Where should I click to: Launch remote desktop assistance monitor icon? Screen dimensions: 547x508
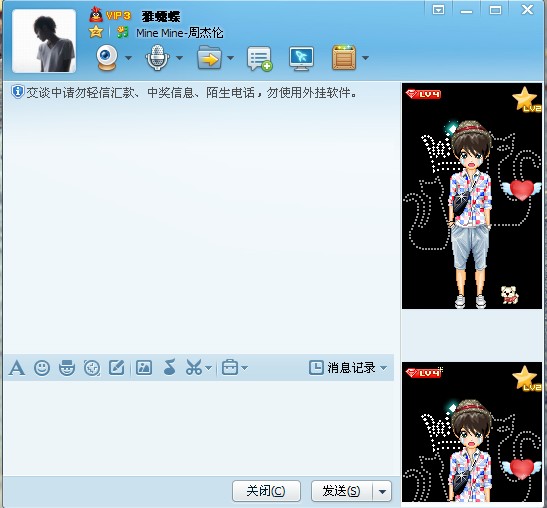click(x=301, y=59)
